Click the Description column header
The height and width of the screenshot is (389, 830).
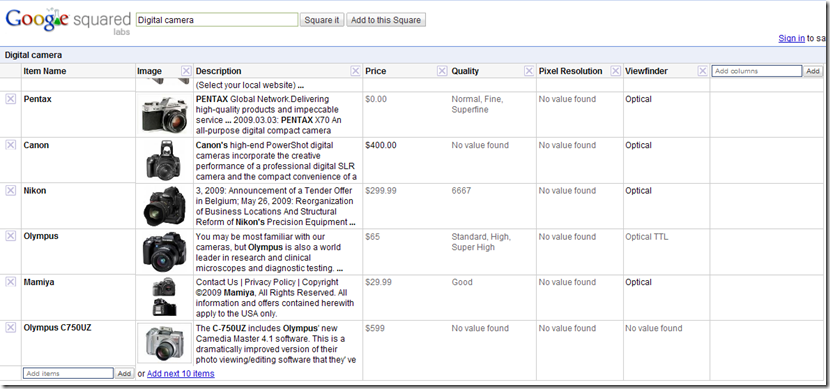219,71
